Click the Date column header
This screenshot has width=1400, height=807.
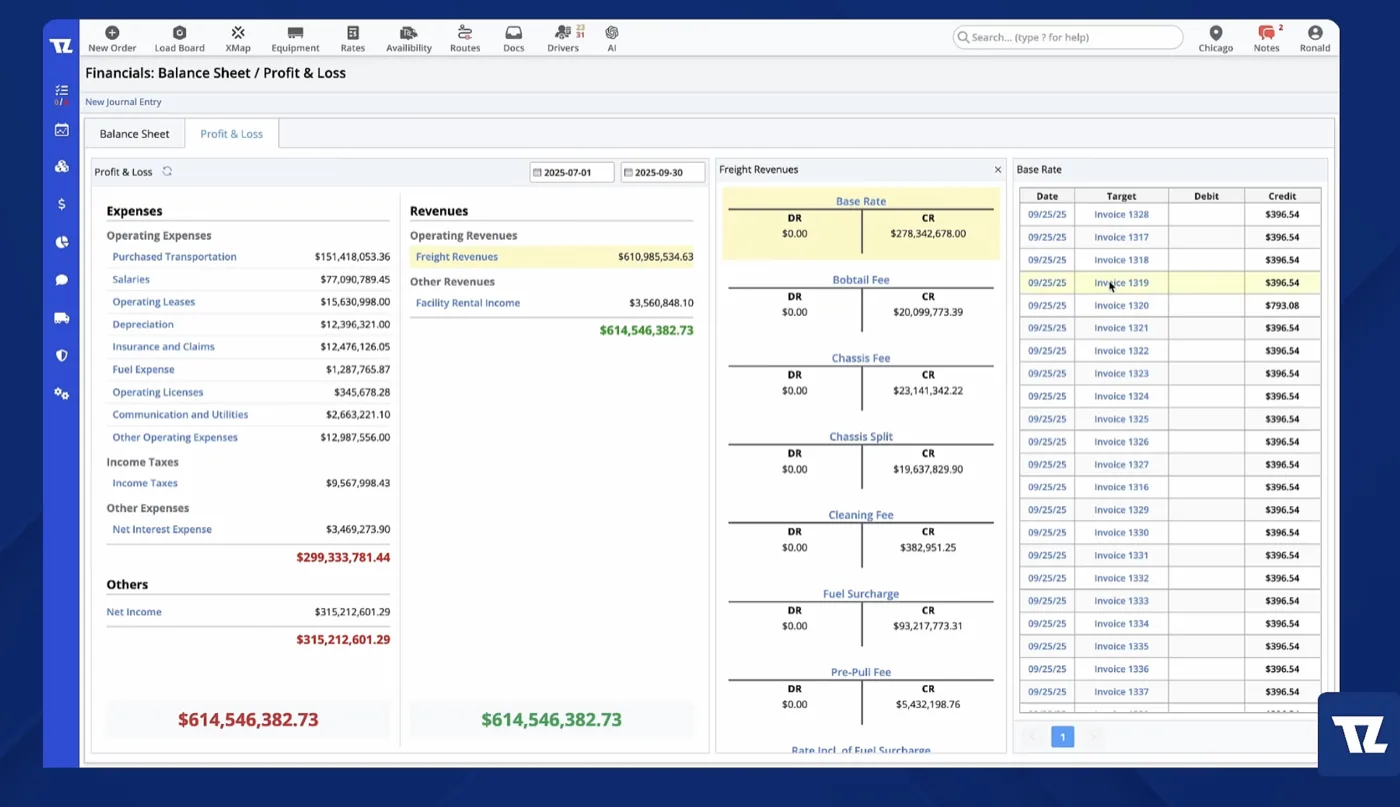tap(1047, 196)
